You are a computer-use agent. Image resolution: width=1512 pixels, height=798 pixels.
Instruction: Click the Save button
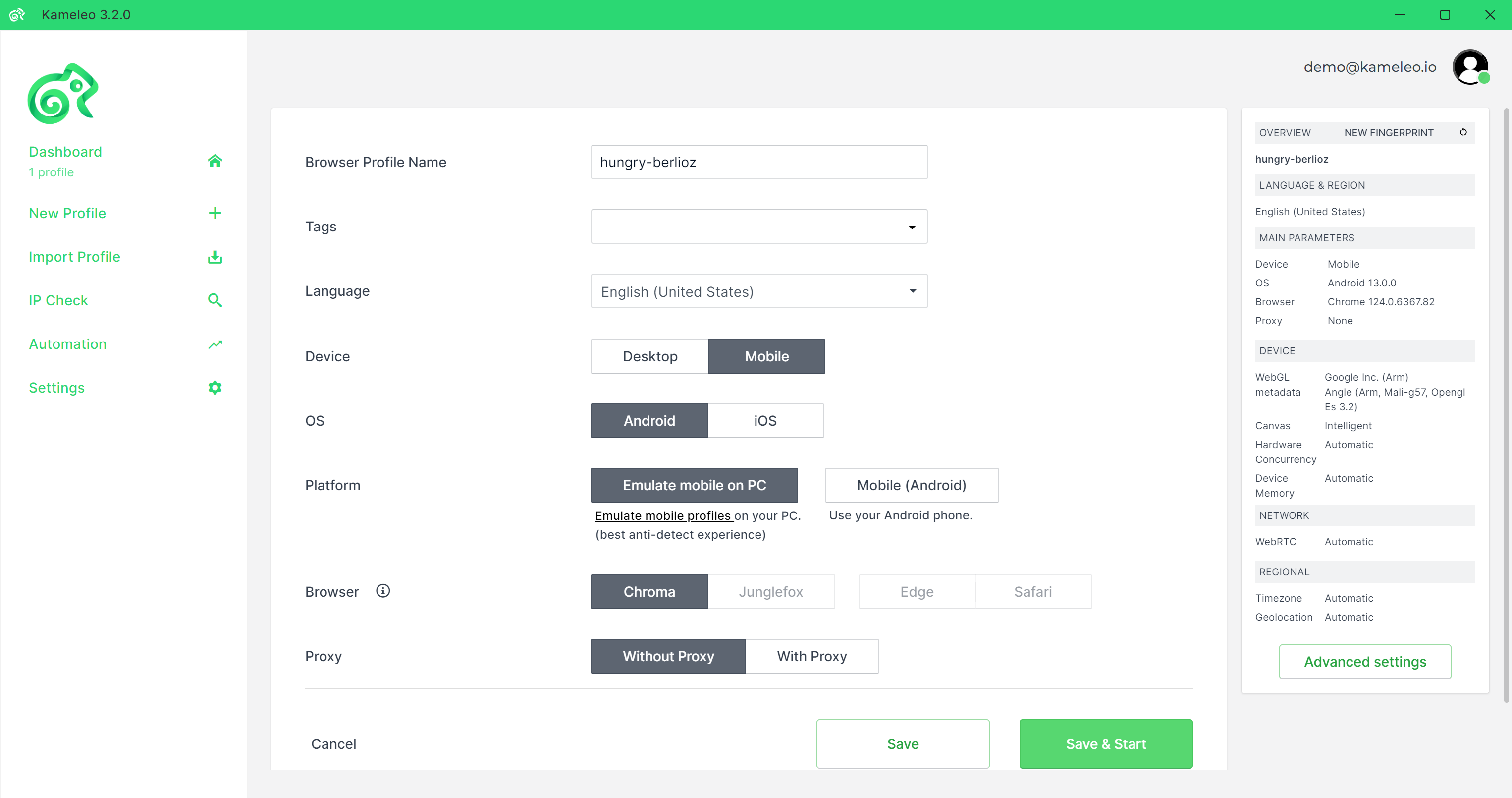tap(903, 744)
